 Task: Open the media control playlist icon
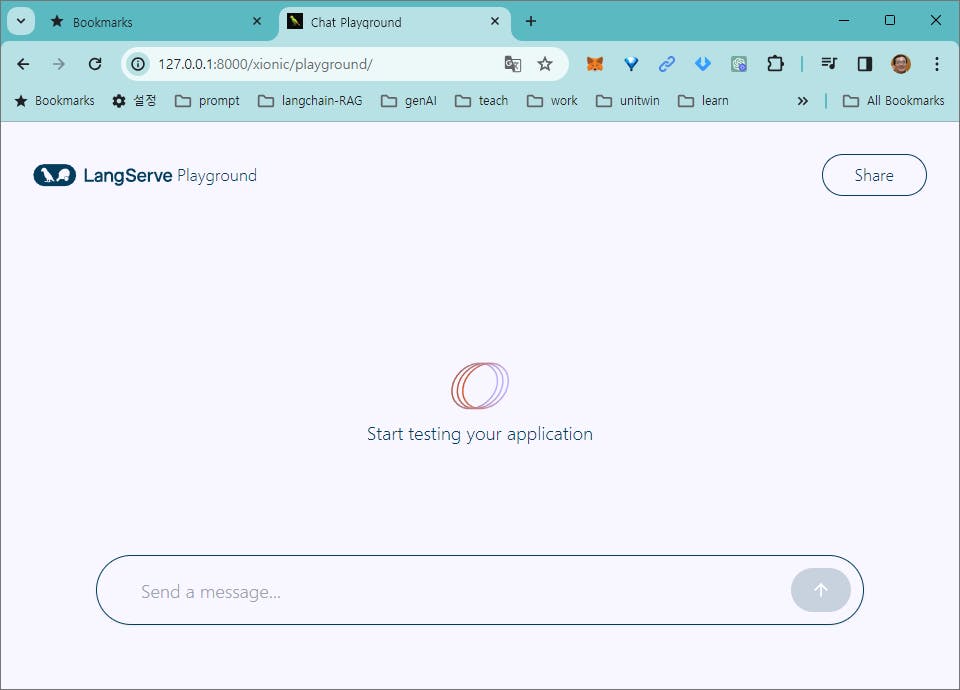[x=829, y=64]
